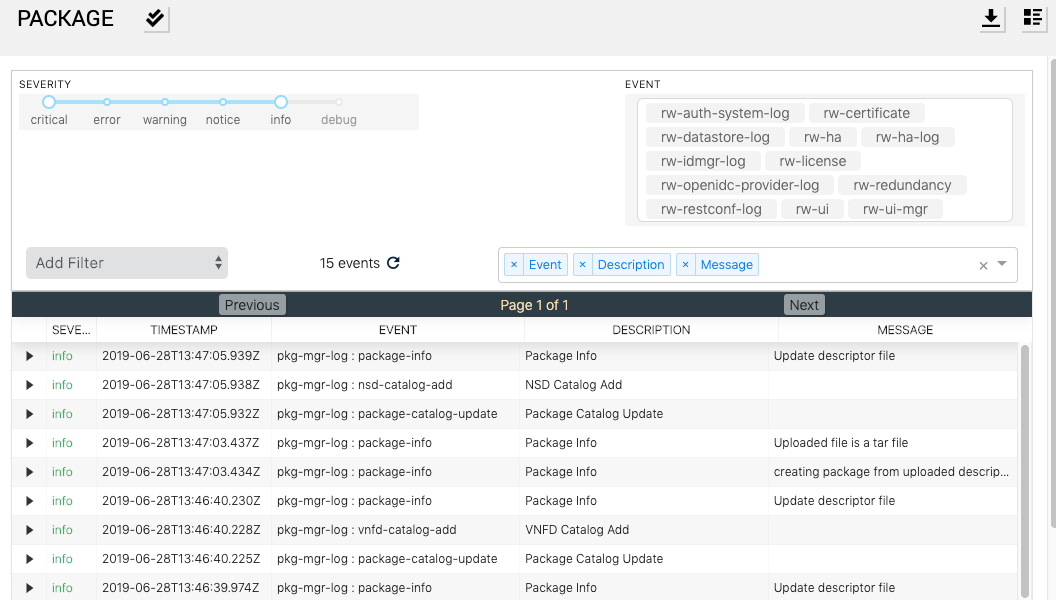Go to the Previous page
The height and width of the screenshot is (600, 1056).
[252, 305]
